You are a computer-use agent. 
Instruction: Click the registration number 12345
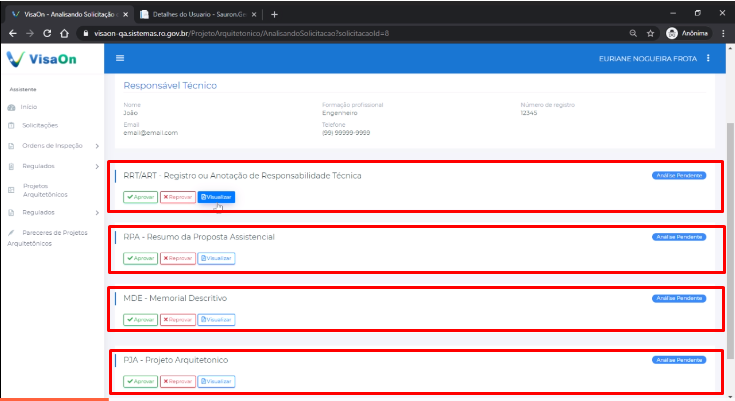[x=529, y=113]
